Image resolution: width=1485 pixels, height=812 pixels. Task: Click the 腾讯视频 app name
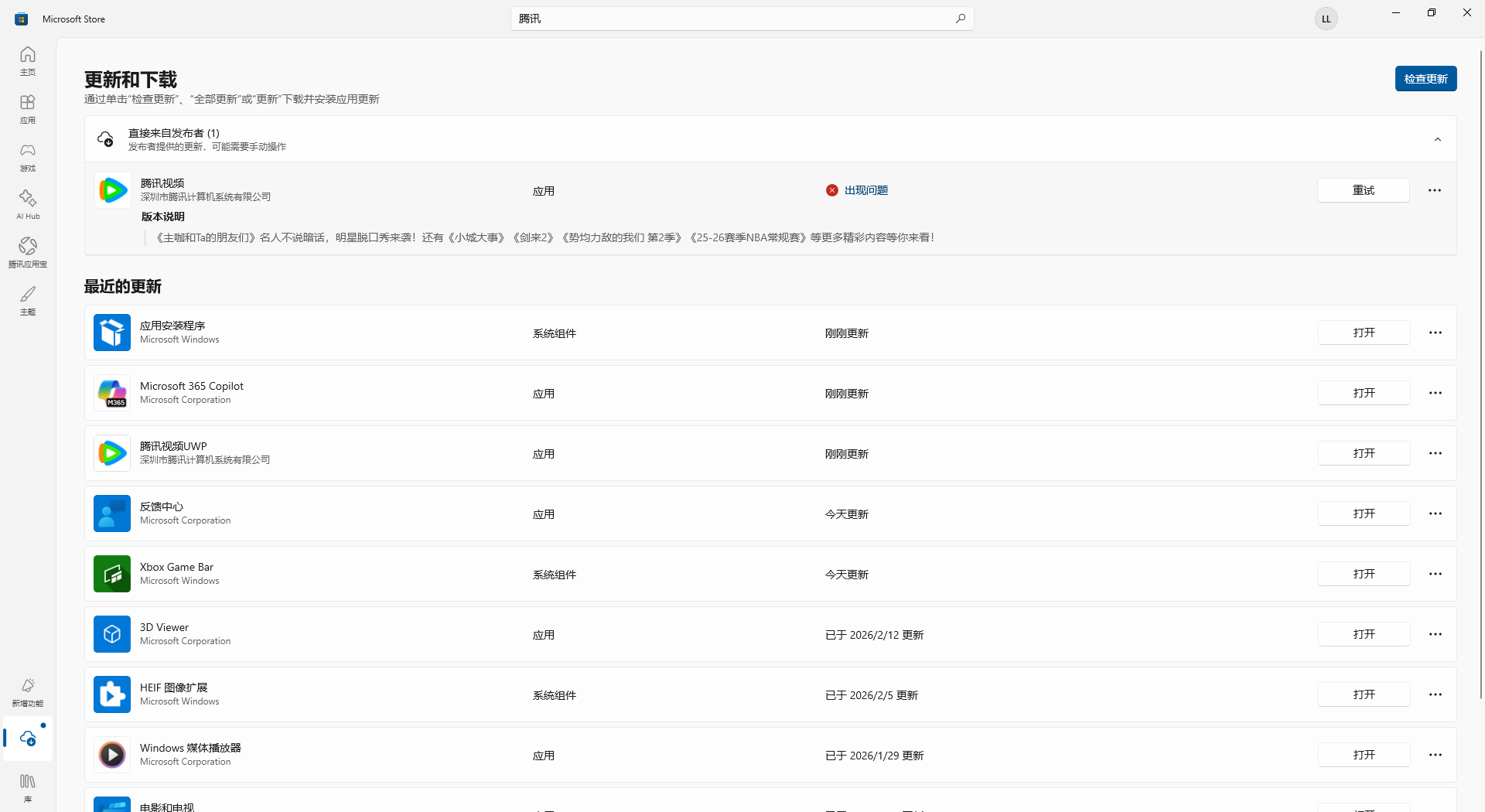click(162, 183)
